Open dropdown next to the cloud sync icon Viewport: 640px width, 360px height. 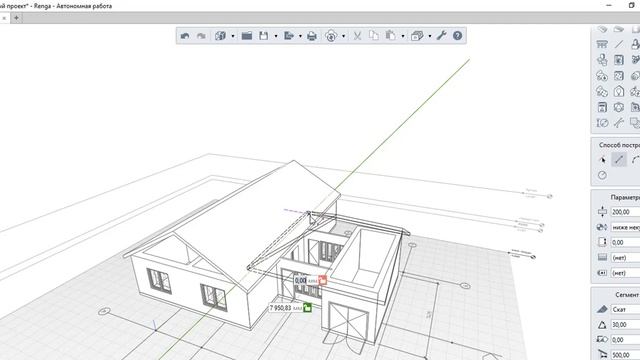point(343,36)
